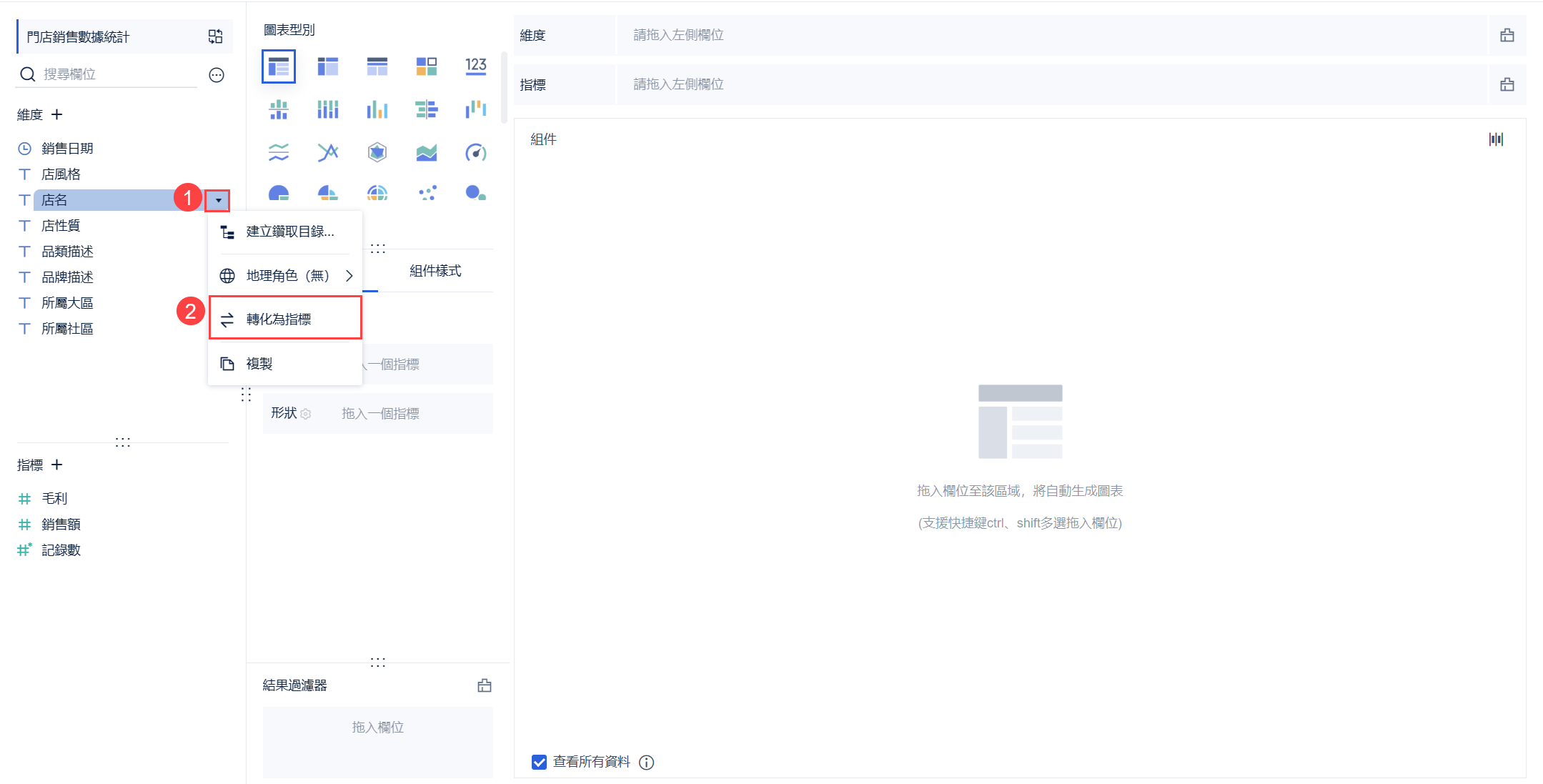Select the area chart type icon

(427, 152)
